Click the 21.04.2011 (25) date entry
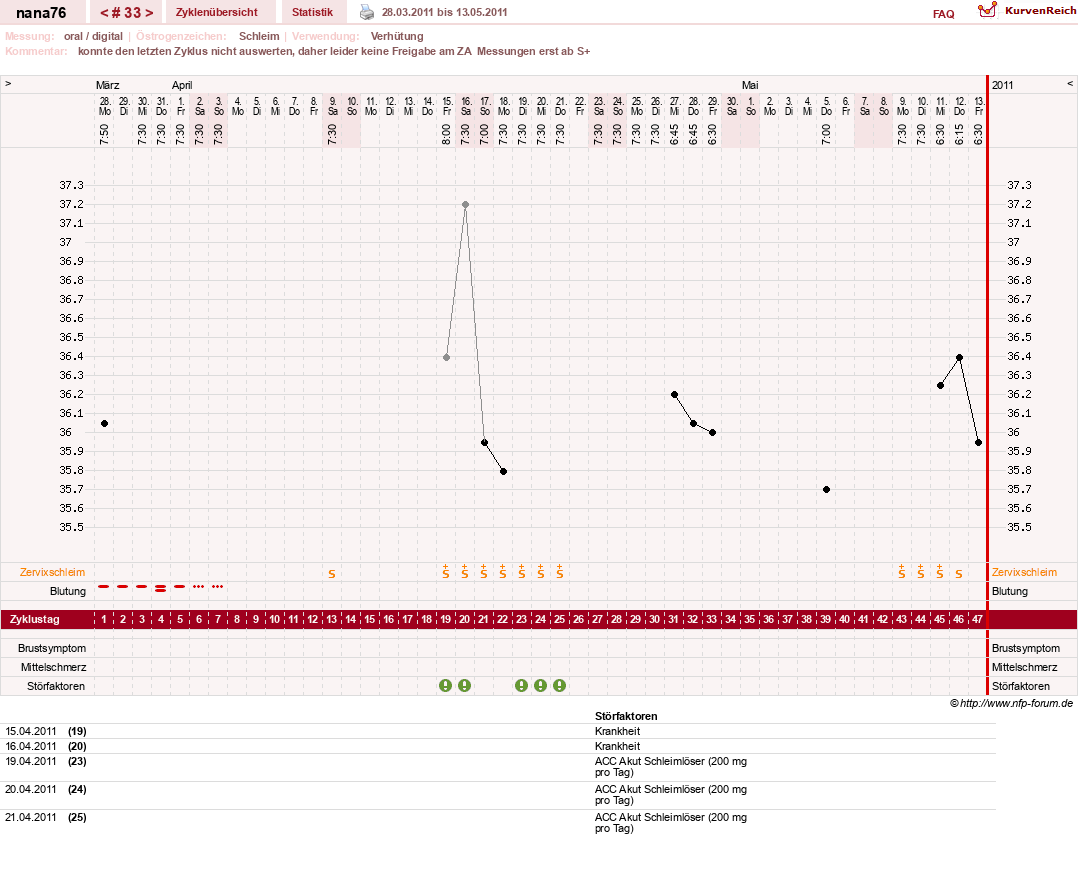The height and width of the screenshot is (877, 1078). [46, 817]
